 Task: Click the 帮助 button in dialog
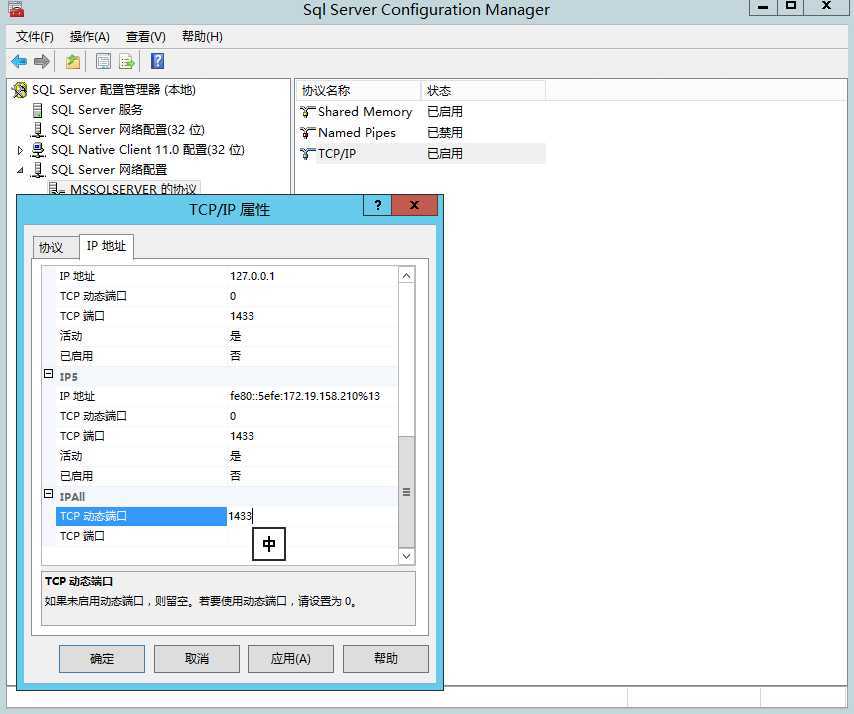(x=386, y=658)
